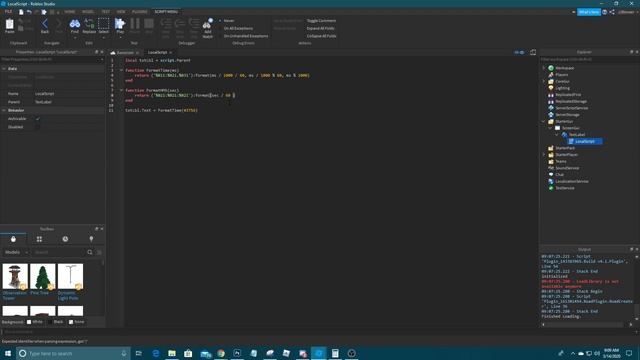Switch to the VIEW ribbon tab
Image resolution: width=640 pixels, height=360 pixels.
[121, 12]
